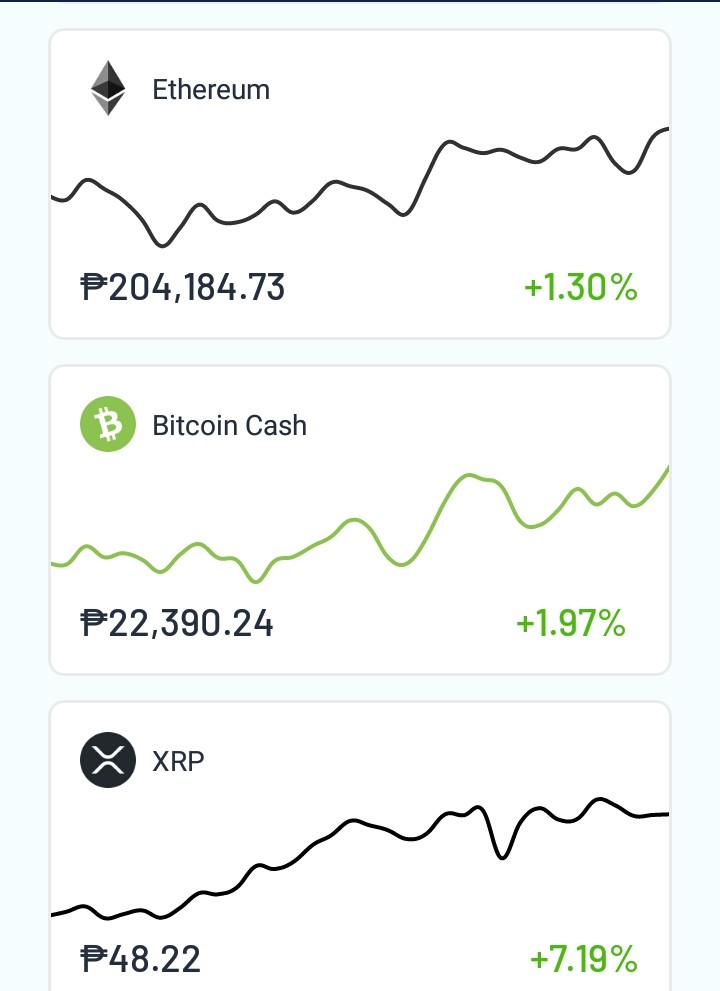Tap the green Bitcoin Cash logo icon
The height and width of the screenshot is (991, 720).
(108, 424)
